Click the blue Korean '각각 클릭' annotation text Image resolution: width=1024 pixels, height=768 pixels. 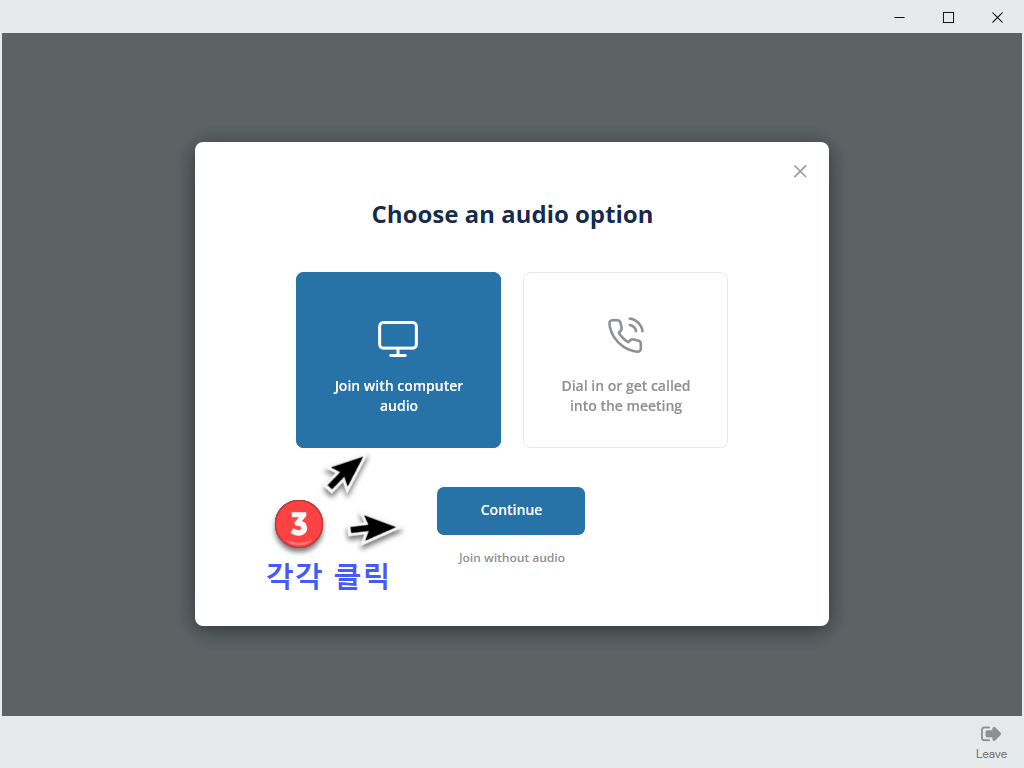tap(327, 576)
